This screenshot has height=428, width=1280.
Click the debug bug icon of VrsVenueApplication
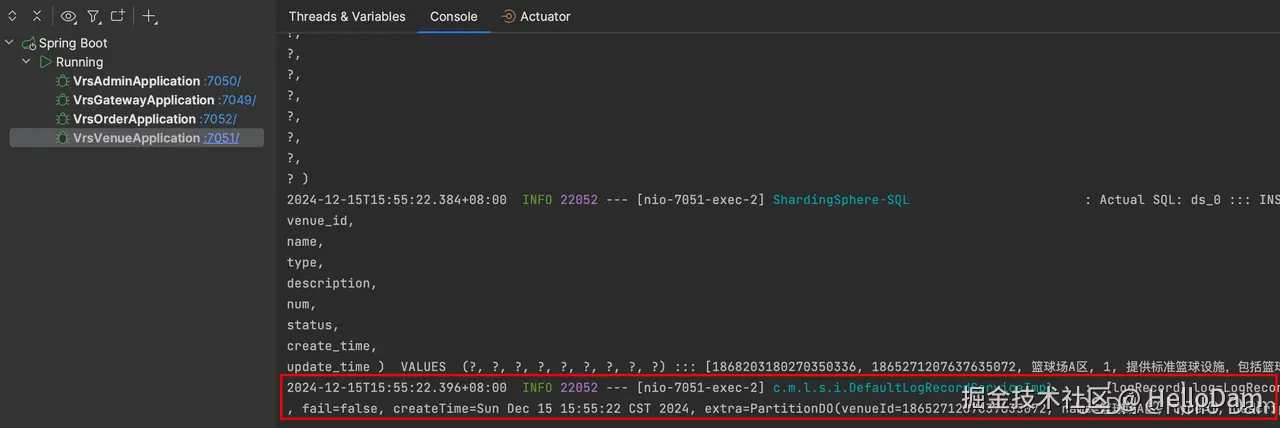(x=62, y=138)
